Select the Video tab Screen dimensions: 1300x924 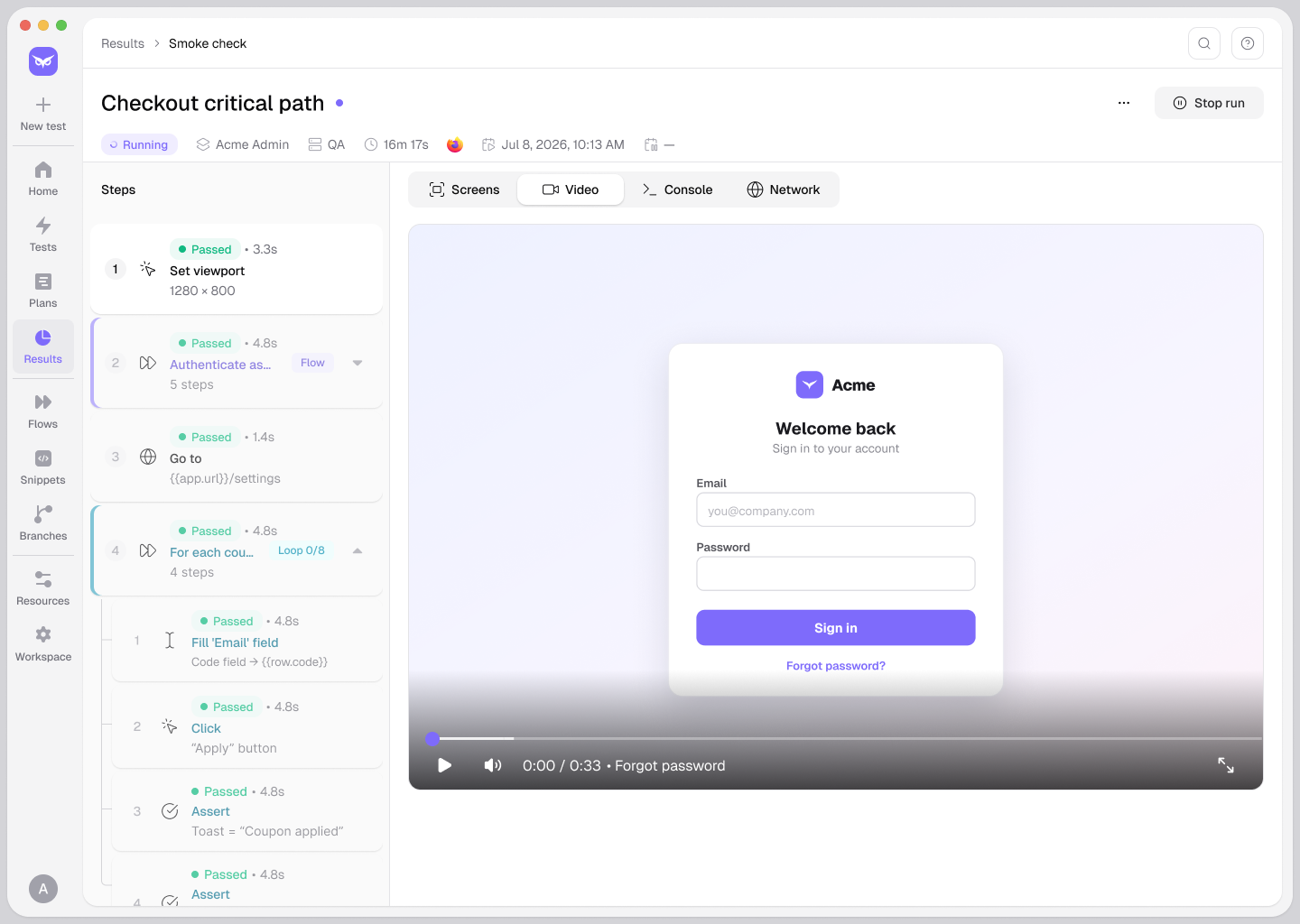click(x=571, y=189)
